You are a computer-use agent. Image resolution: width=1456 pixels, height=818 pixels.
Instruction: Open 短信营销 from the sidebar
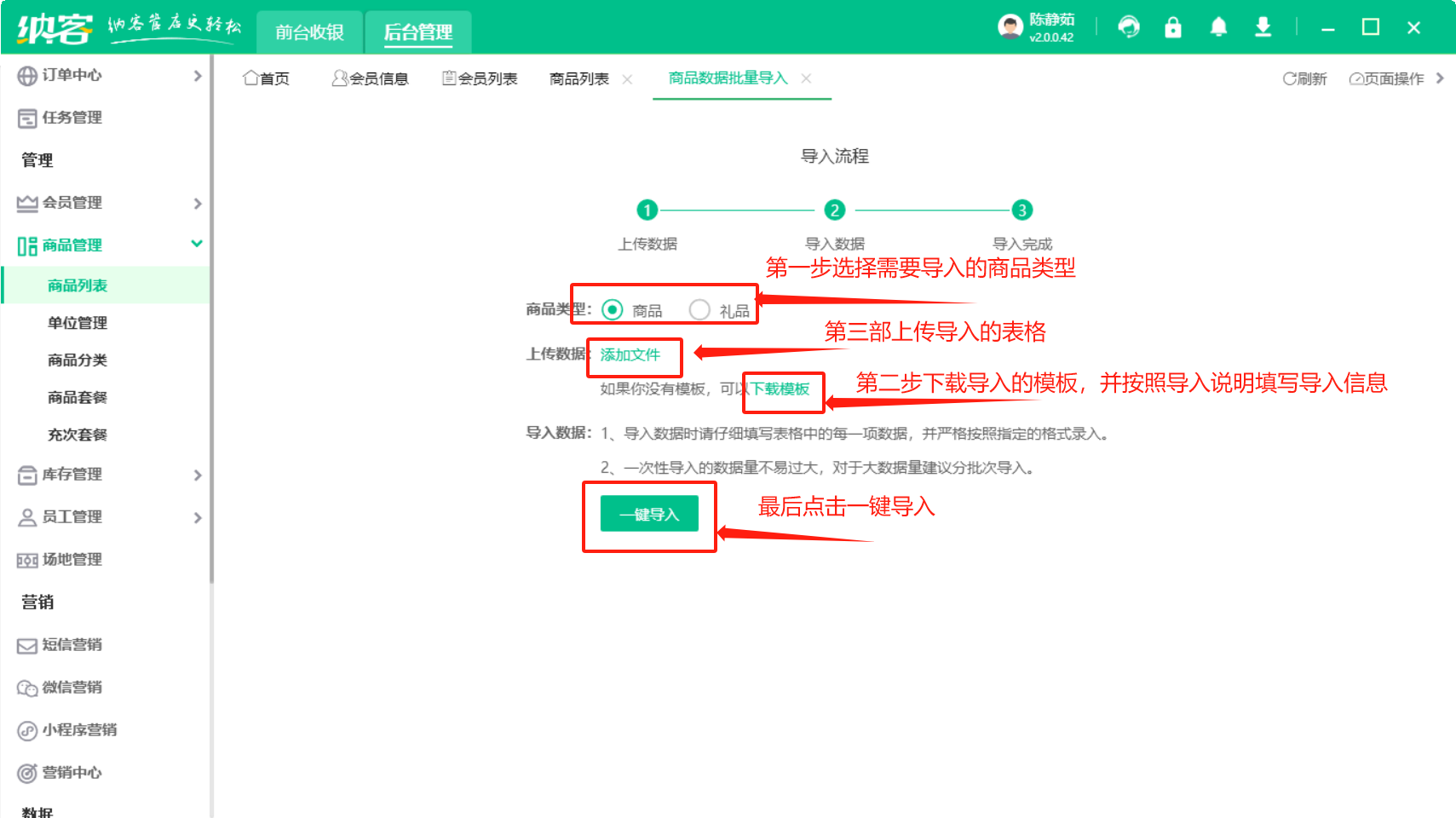click(x=72, y=645)
